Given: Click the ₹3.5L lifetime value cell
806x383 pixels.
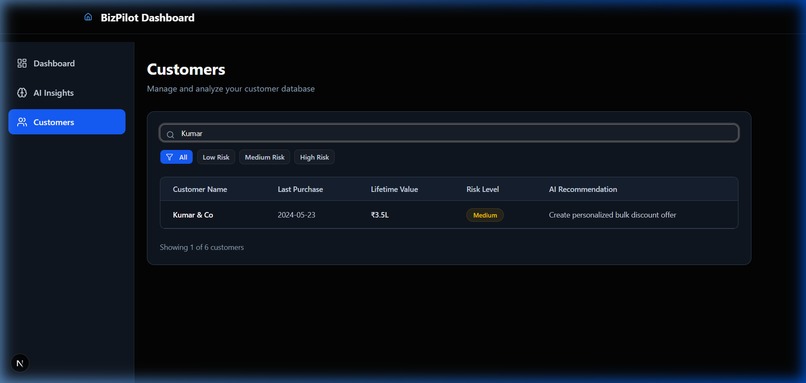Looking at the screenshot, I should pos(380,215).
